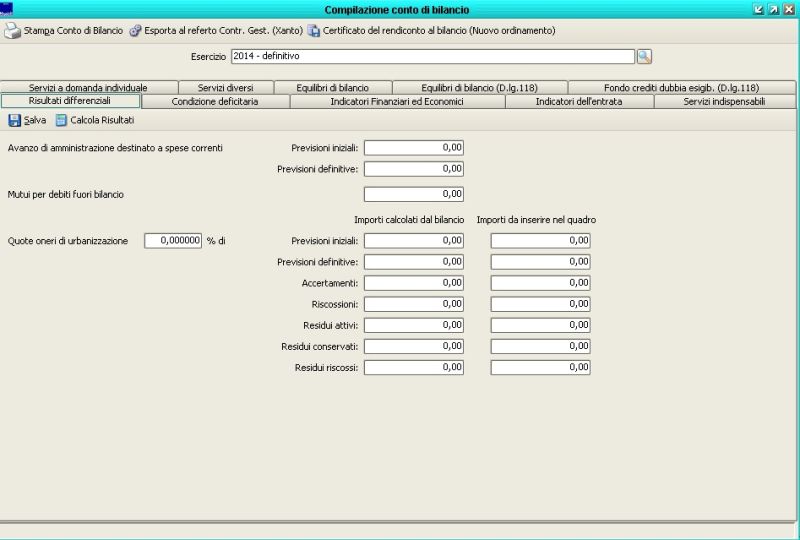Click the Esercizio field showing 2014 - definitivo
The image size is (800, 540).
(432, 57)
